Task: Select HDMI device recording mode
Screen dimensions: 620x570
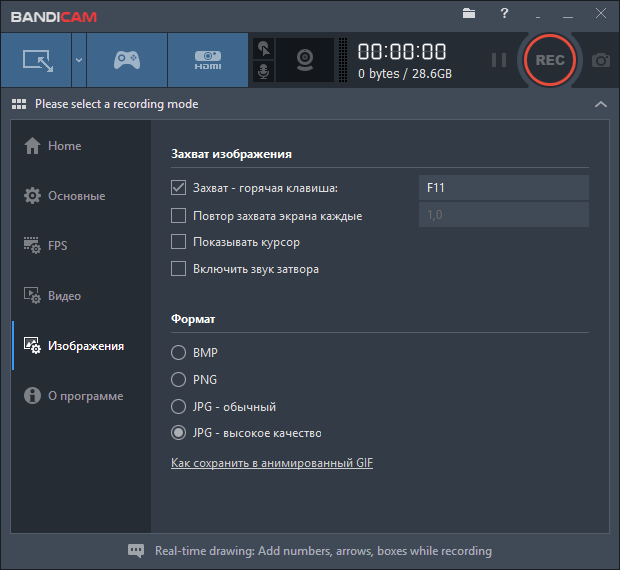Action: [x=207, y=60]
